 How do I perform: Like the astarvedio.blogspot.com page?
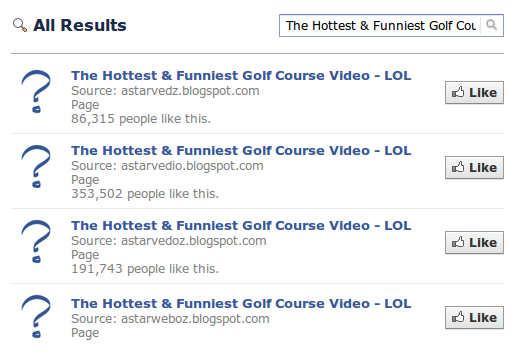coord(474,167)
